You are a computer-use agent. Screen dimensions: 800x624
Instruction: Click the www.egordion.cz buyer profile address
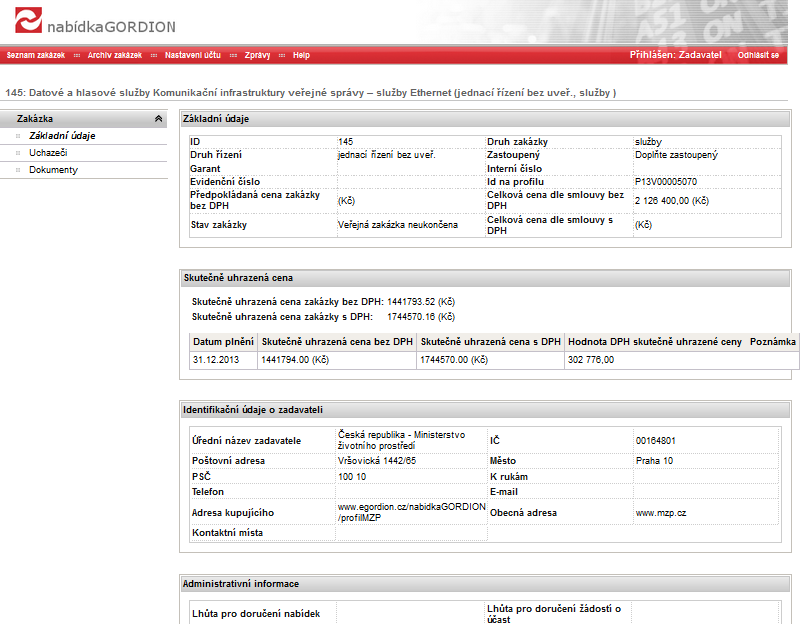click(411, 512)
